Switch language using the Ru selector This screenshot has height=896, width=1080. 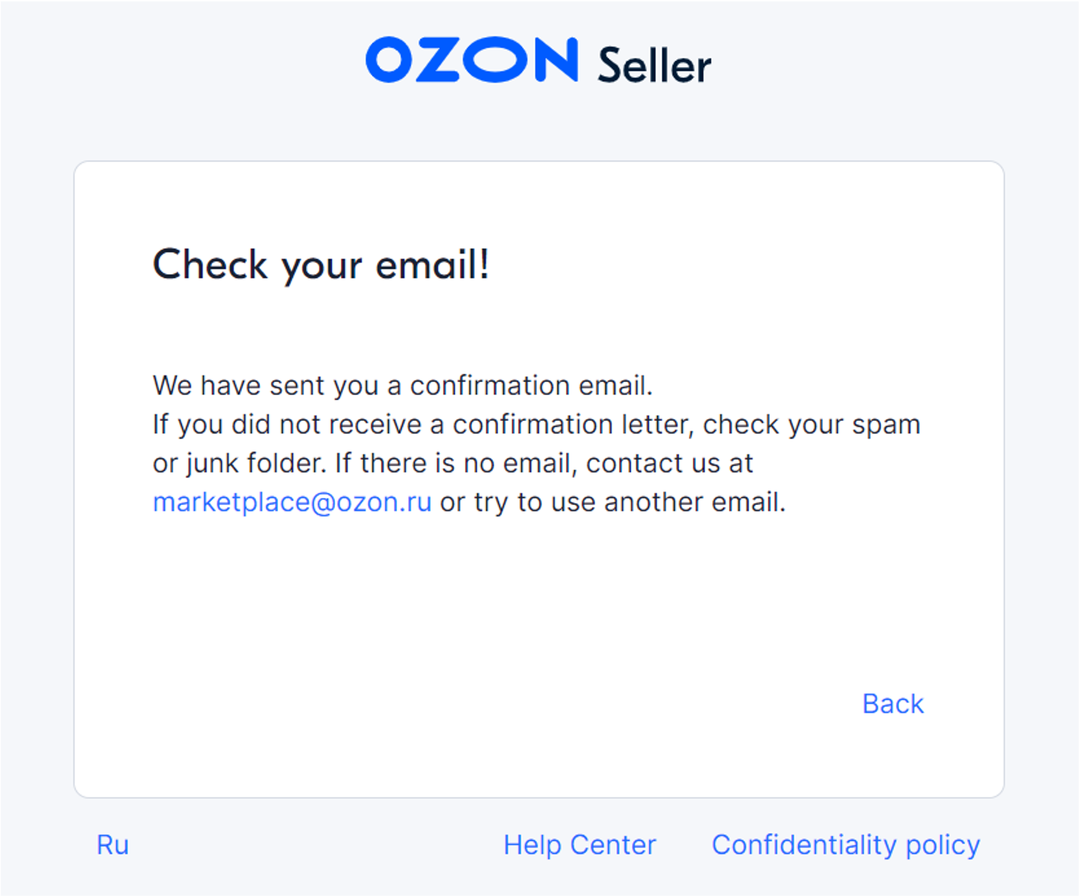click(x=113, y=845)
